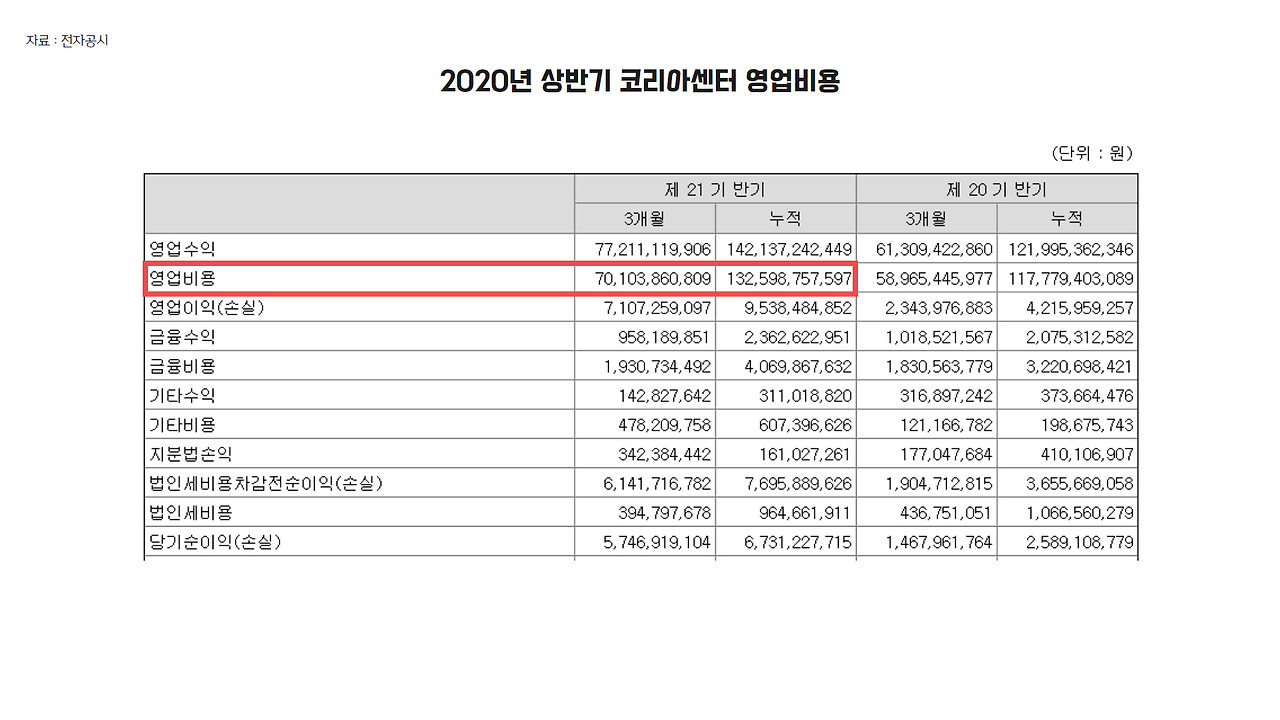Select the 금융수익 row label
Screen dimensions: 1280x720
coord(182,337)
